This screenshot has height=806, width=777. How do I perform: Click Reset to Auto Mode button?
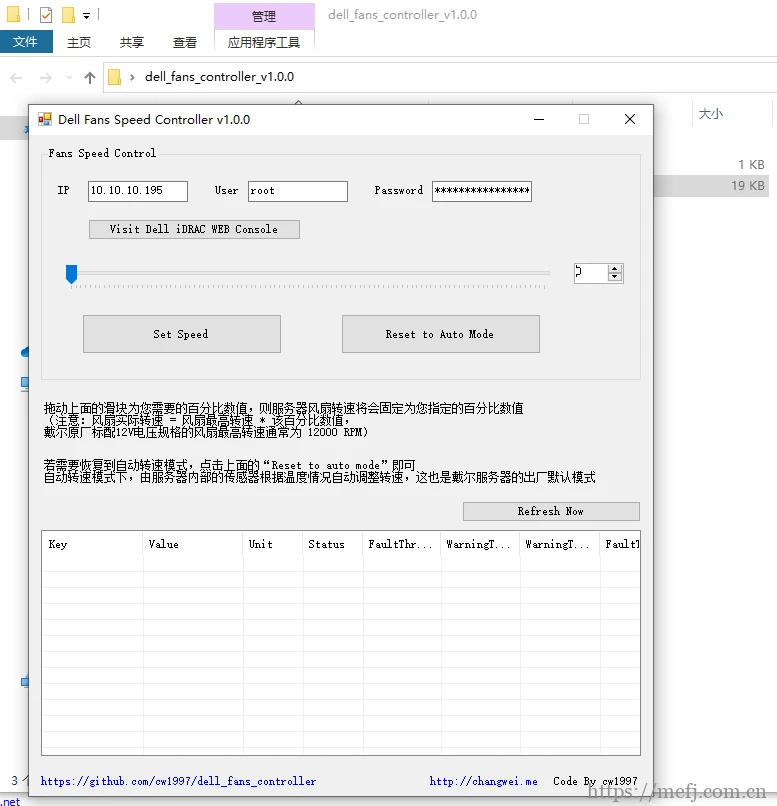click(x=440, y=334)
